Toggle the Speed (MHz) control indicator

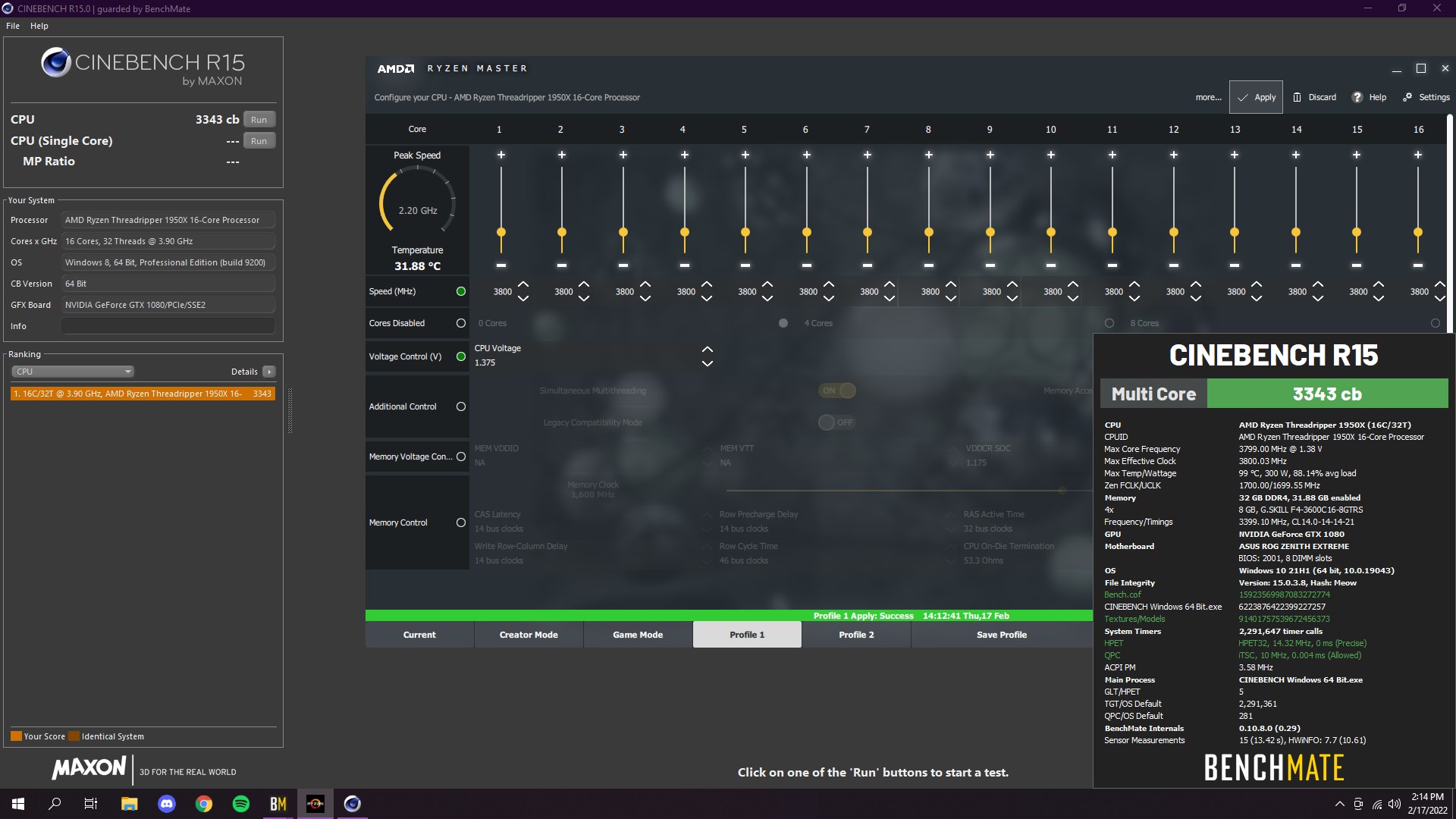(x=460, y=291)
